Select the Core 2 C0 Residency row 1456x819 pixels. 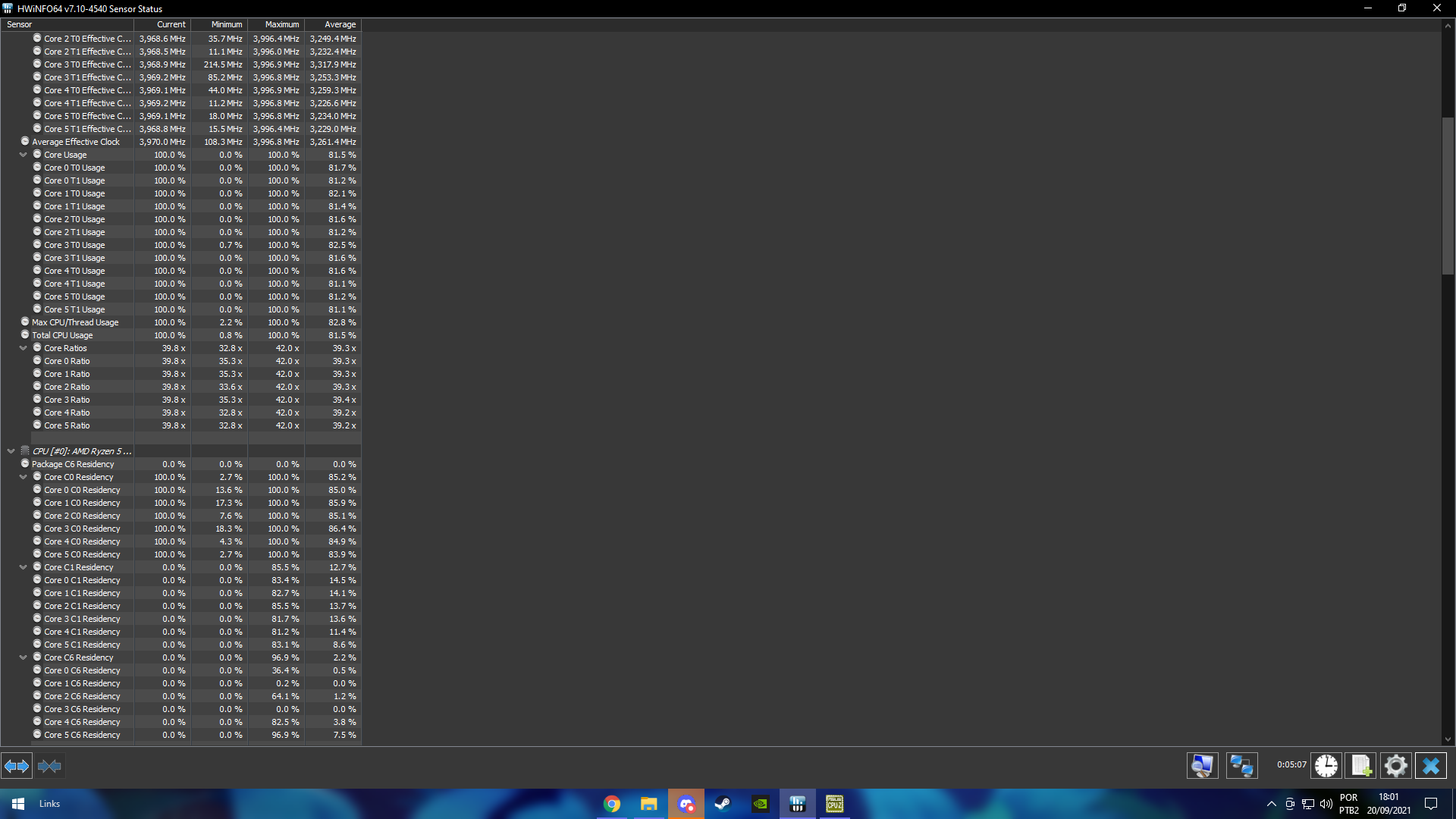pos(180,516)
